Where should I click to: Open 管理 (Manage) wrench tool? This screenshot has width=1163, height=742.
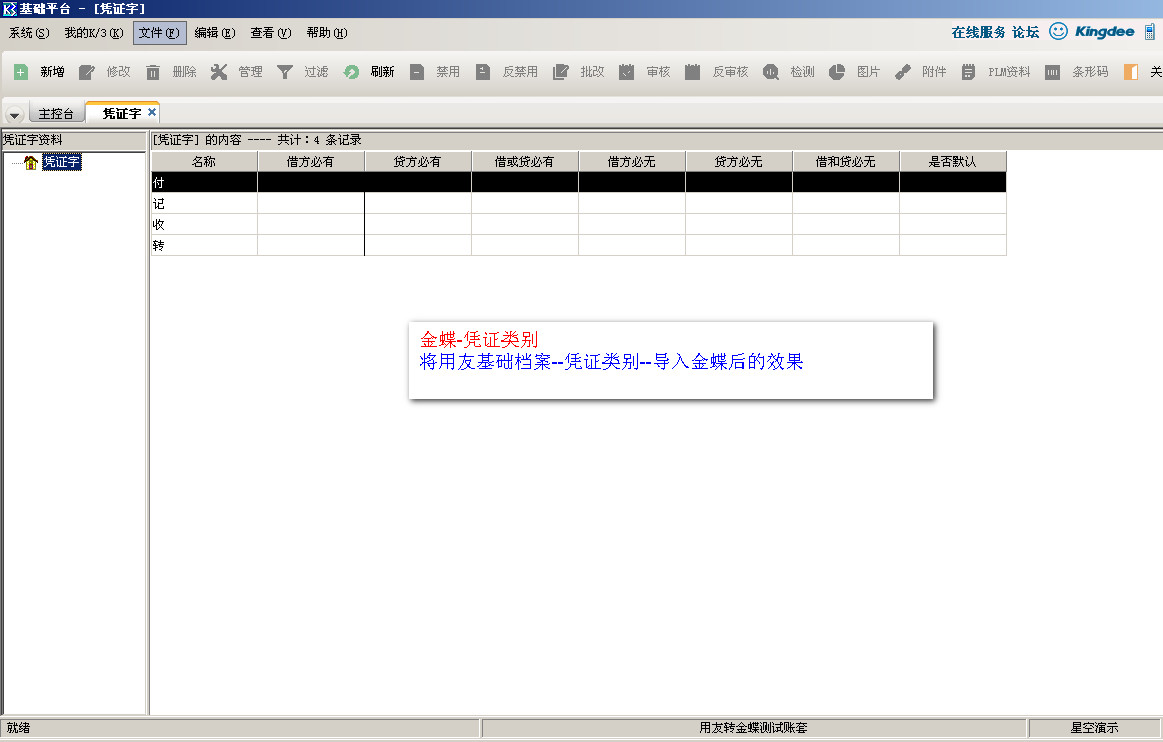pos(219,72)
